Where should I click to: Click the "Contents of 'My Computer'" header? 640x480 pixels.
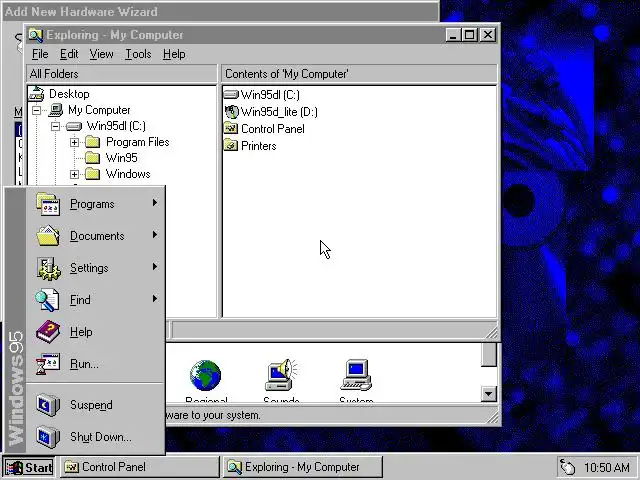360,74
